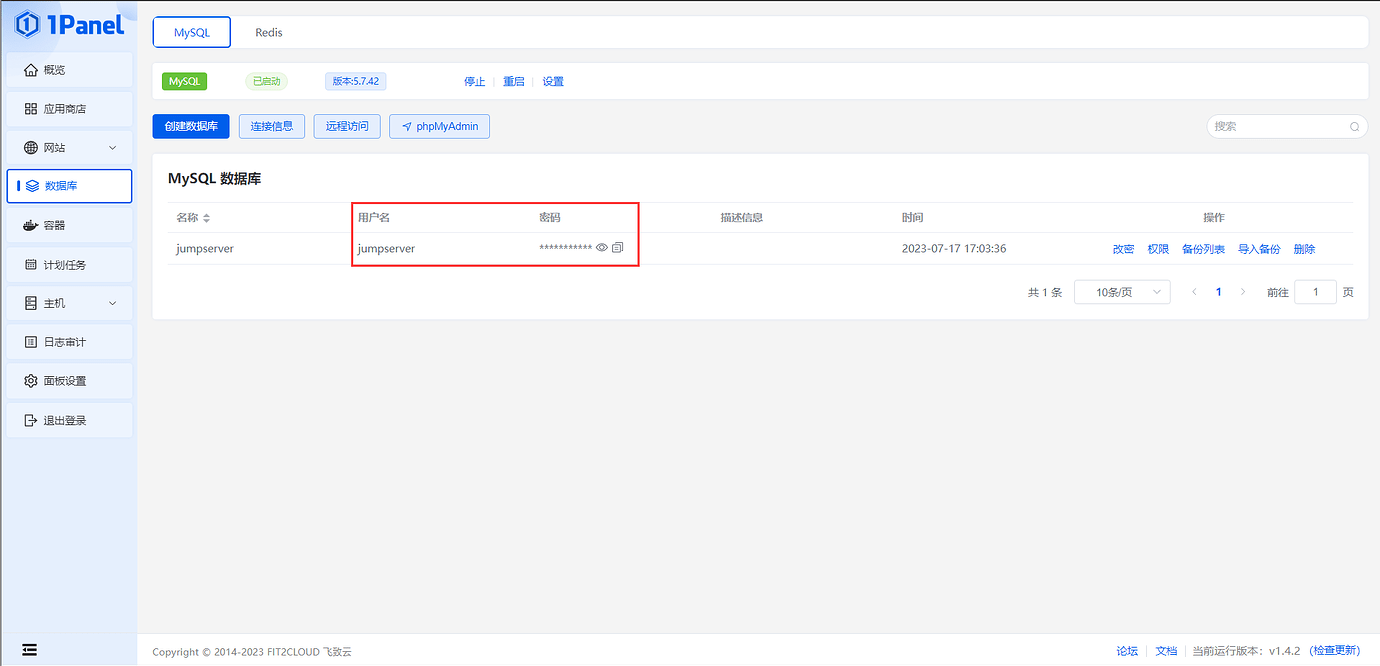Click 重启 to restart MySQL
This screenshot has width=1380, height=666.
pyautogui.click(x=513, y=82)
